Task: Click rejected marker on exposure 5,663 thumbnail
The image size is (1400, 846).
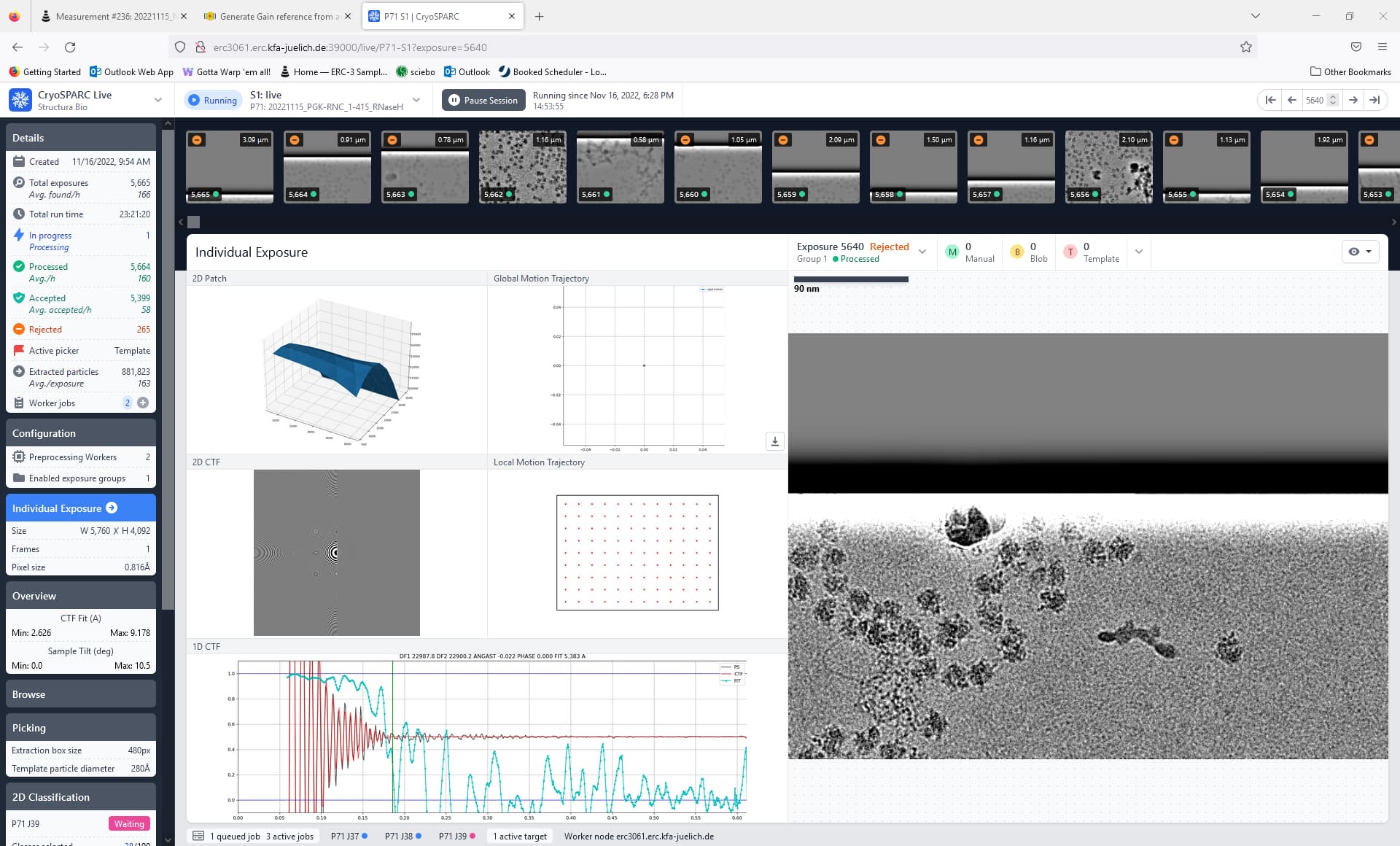Action: tap(392, 139)
